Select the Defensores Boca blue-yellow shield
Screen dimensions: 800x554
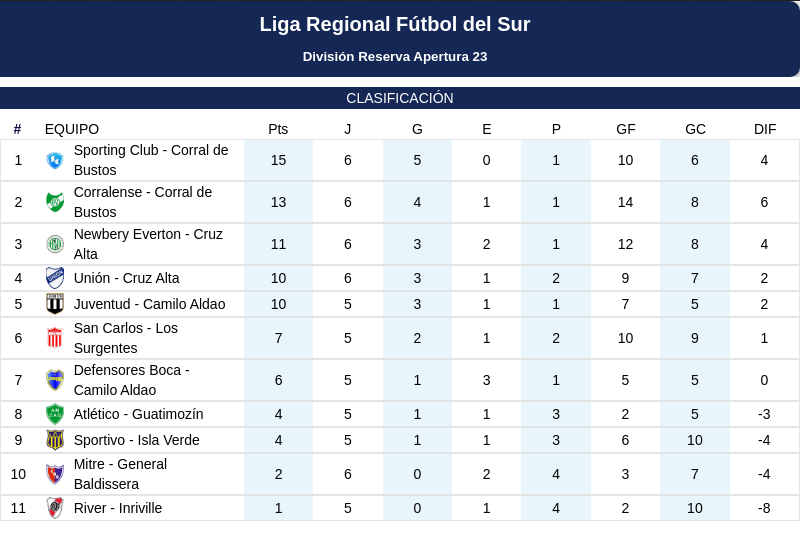point(55,380)
